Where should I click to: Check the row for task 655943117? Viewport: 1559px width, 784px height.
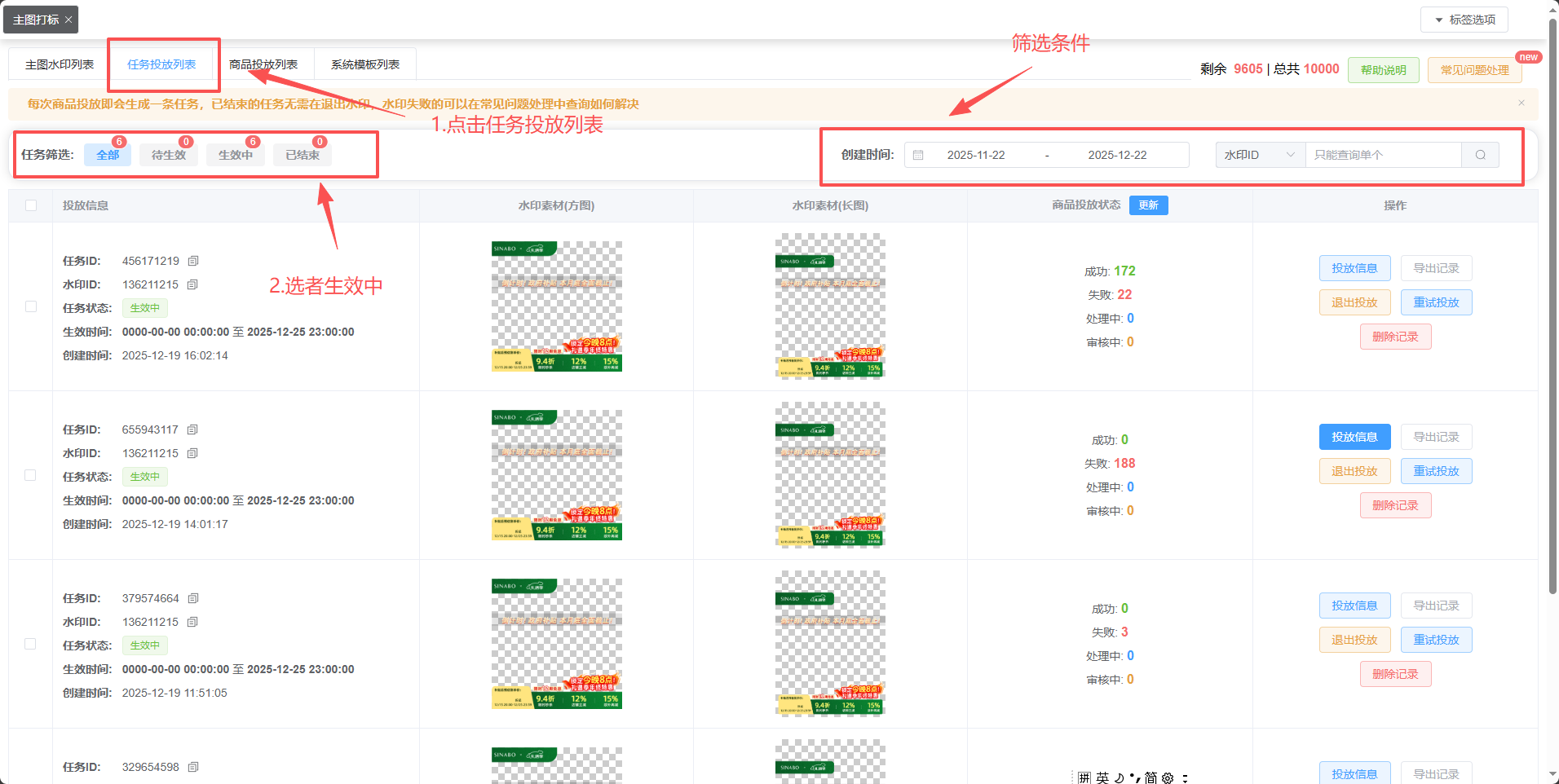coord(31,475)
